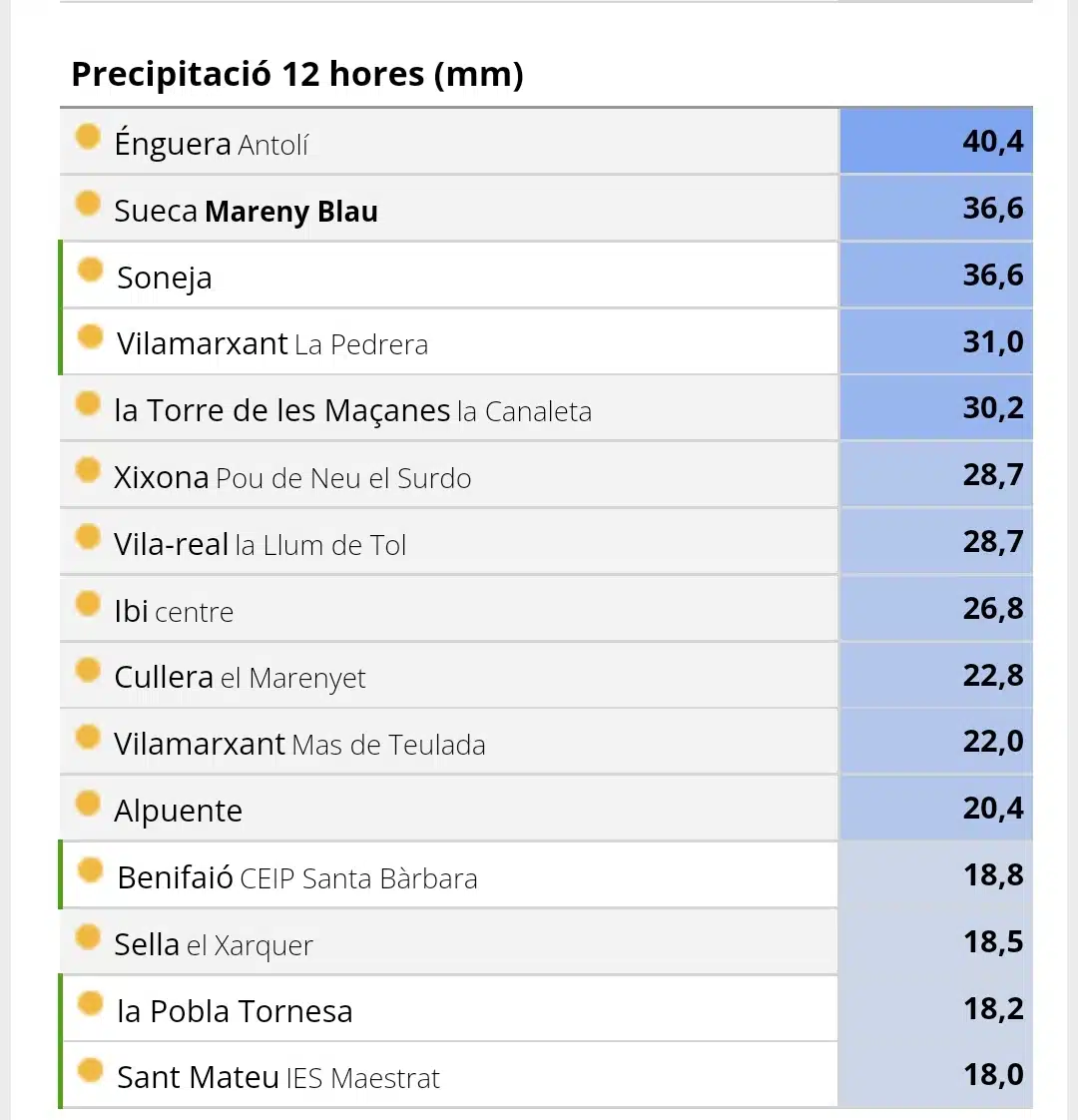
Task: Open the Sueca Mareny Blau station
Action: tap(246, 211)
